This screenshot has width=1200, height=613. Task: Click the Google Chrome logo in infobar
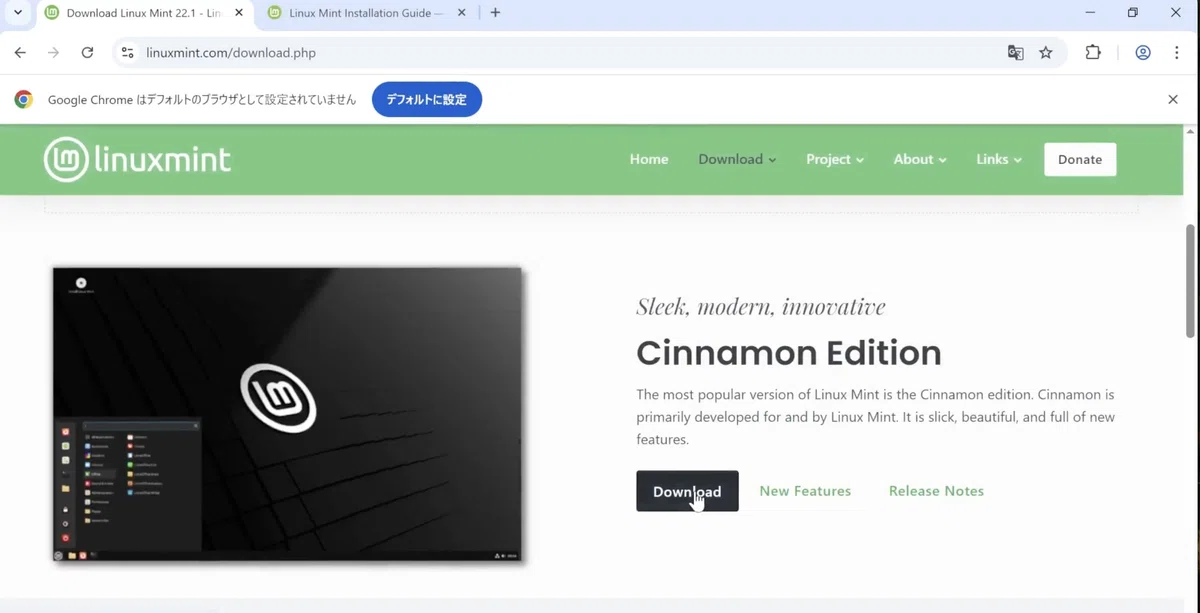click(x=24, y=100)
